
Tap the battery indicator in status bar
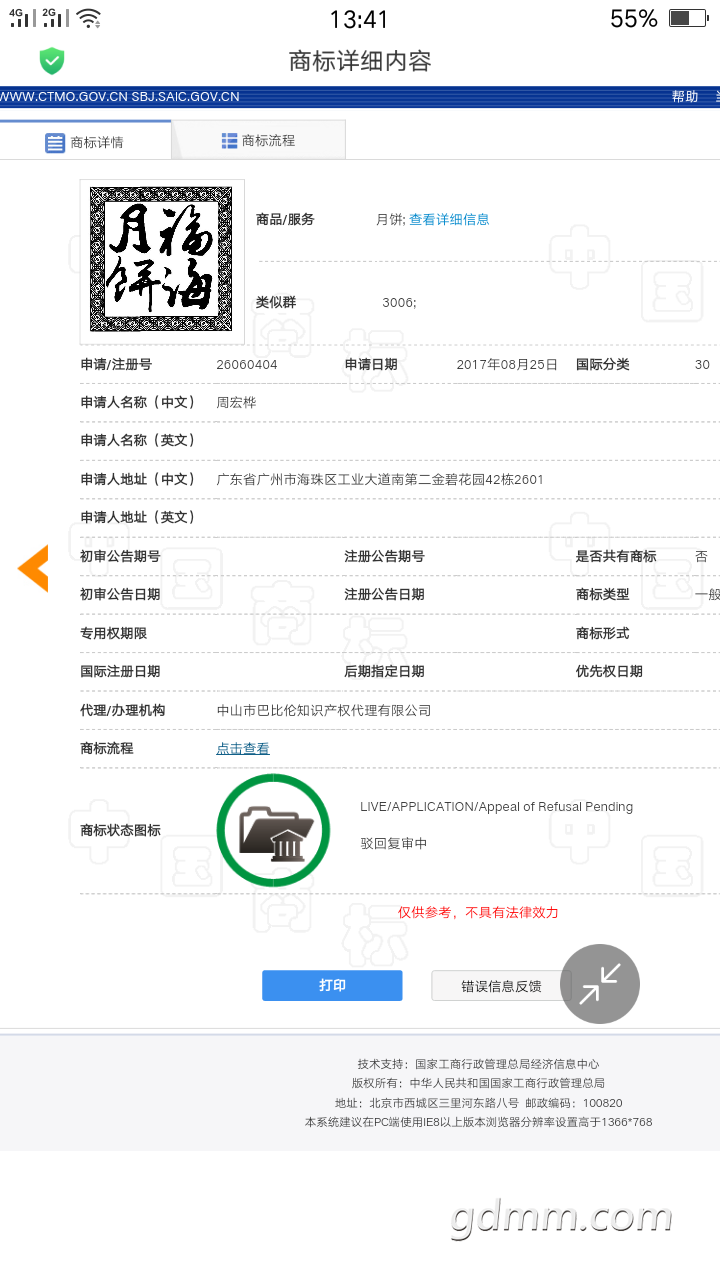pos(688,18)
